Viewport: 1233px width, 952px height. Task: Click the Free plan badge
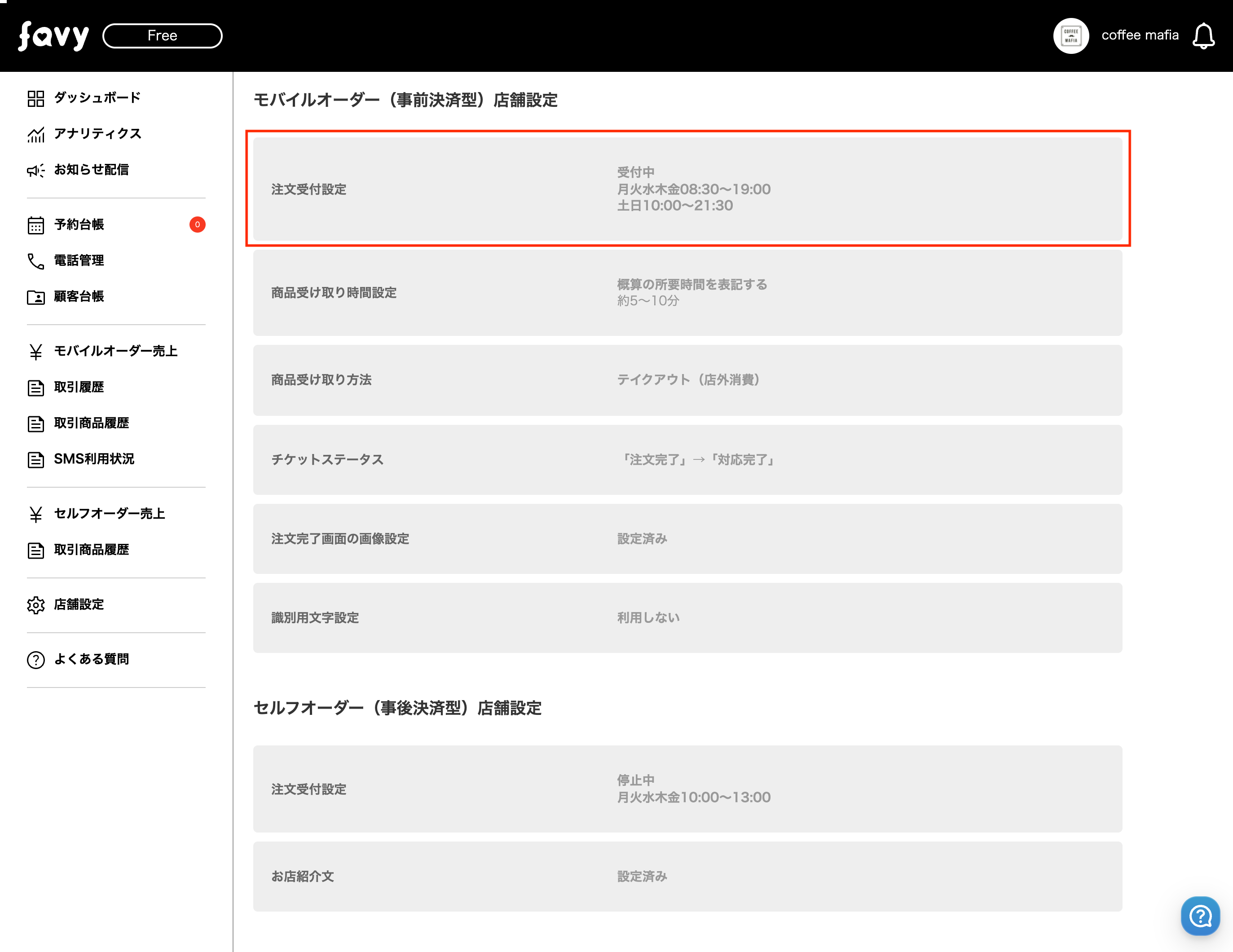162,35
